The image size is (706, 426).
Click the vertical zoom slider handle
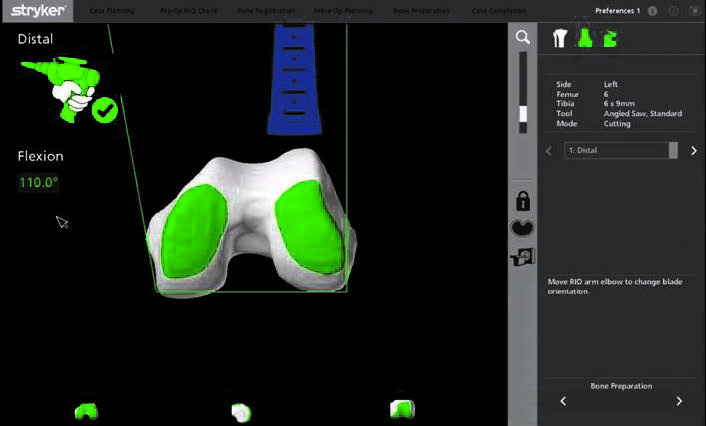pos(521,114)
